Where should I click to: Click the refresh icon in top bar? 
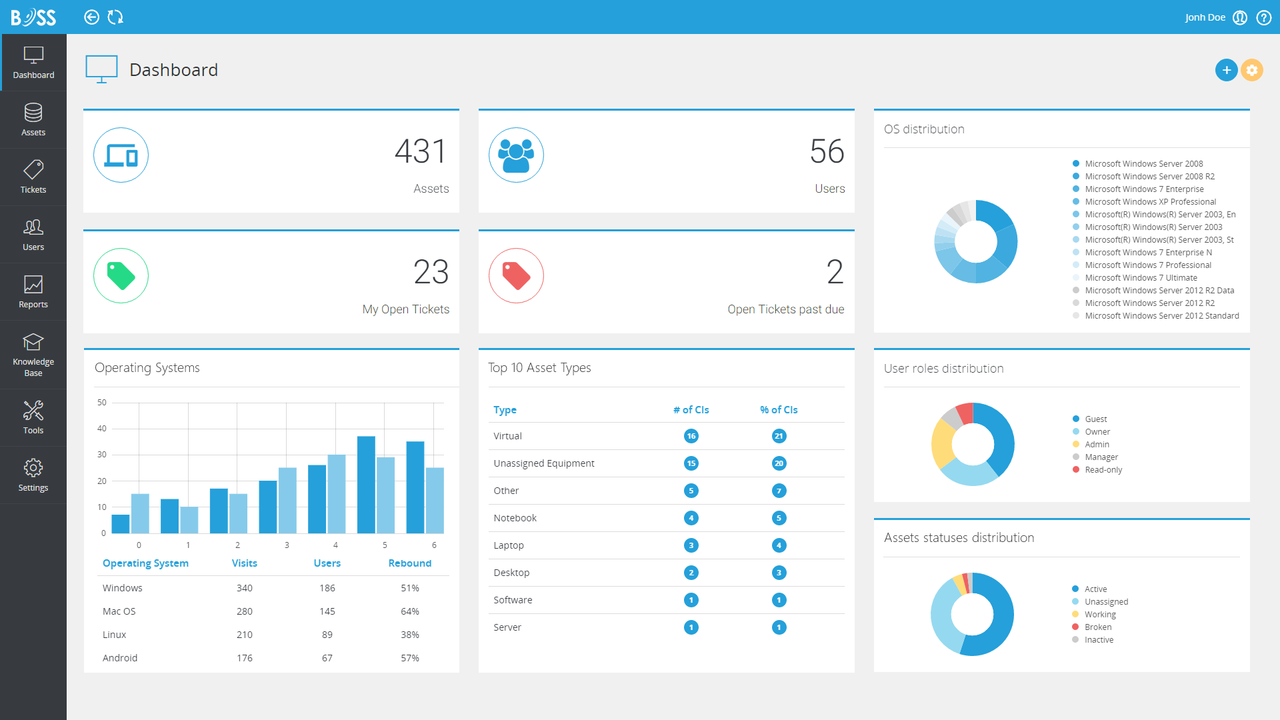(x=116, y=17)
